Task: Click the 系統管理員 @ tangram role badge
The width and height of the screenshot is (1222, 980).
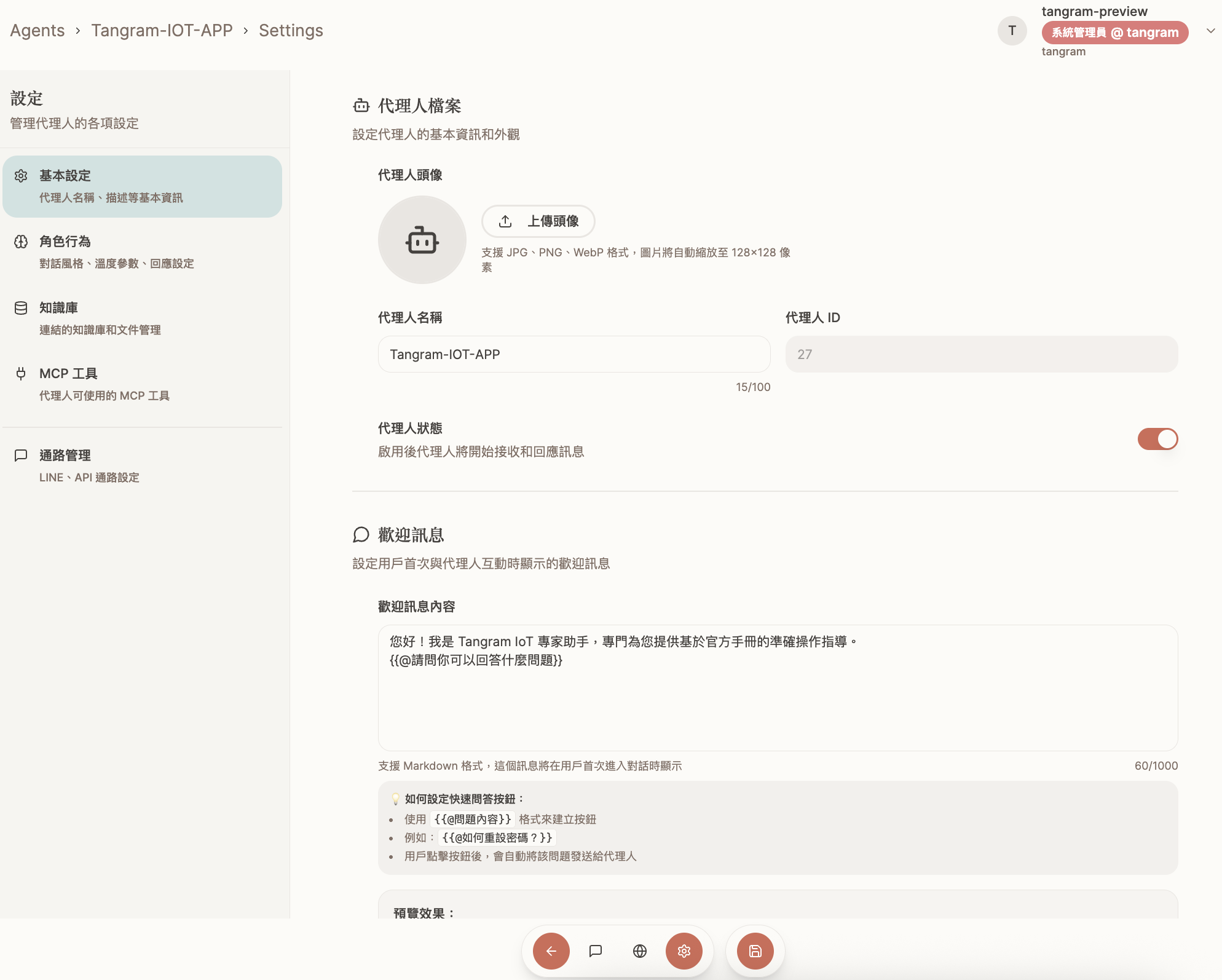Action: (x=1114, y=33)
